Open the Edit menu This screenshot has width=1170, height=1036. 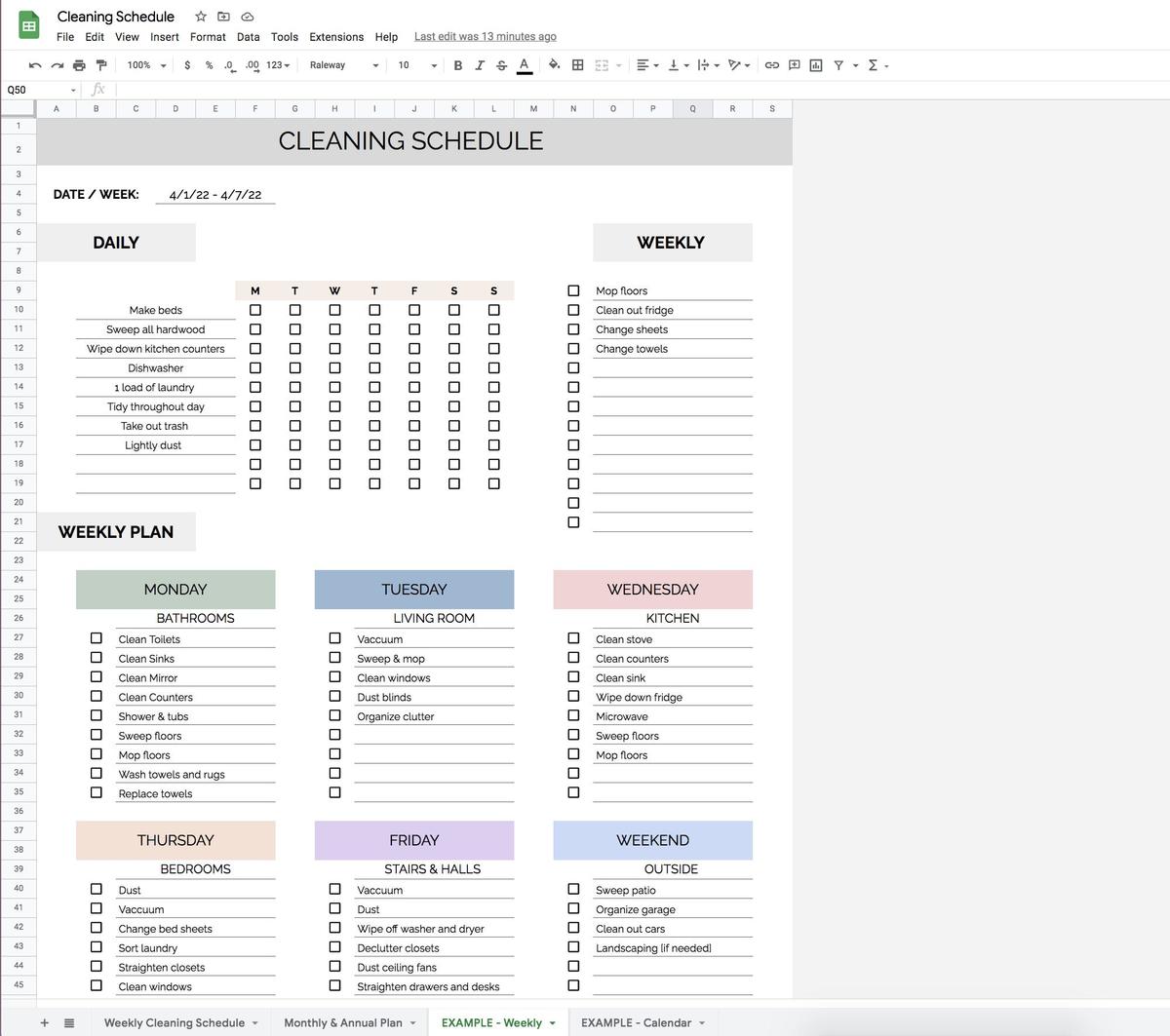click(95, 37)
